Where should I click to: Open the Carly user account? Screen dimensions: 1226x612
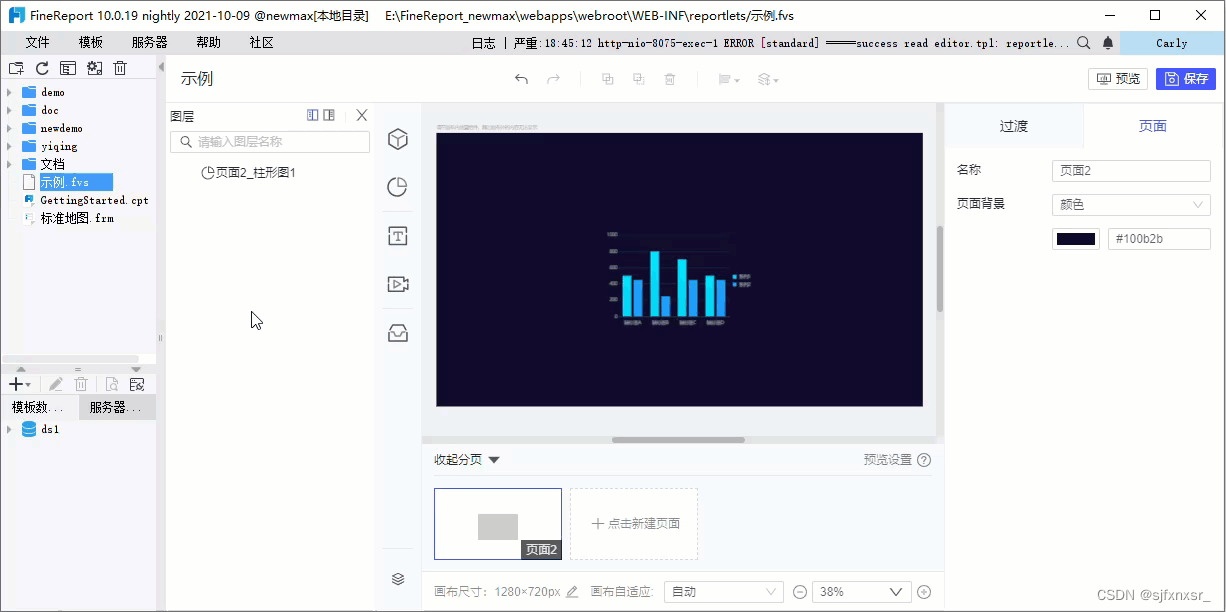[1172, 43]
